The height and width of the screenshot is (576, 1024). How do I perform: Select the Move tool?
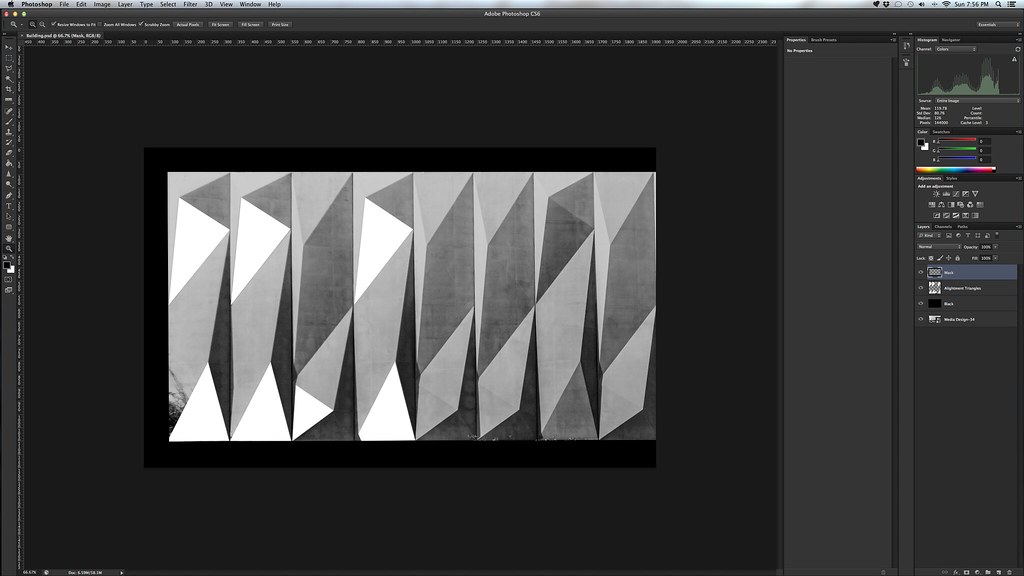9,47
